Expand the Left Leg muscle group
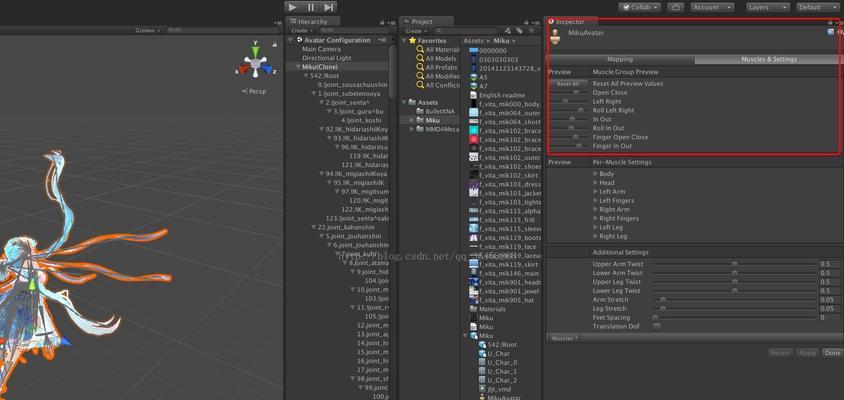The height and width of the screenshot is (400, 844). [x=595, y=227]
